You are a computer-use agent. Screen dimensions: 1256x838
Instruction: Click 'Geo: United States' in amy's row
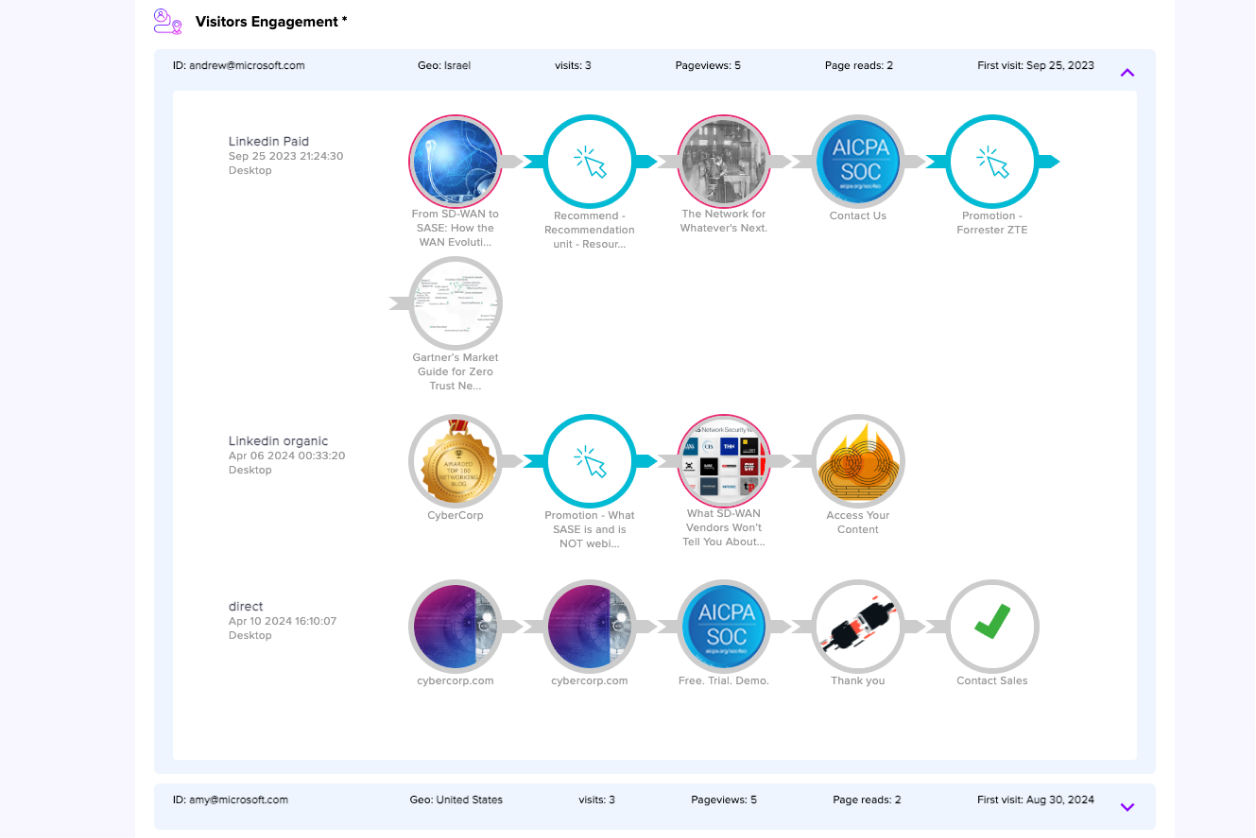[456, 800]
